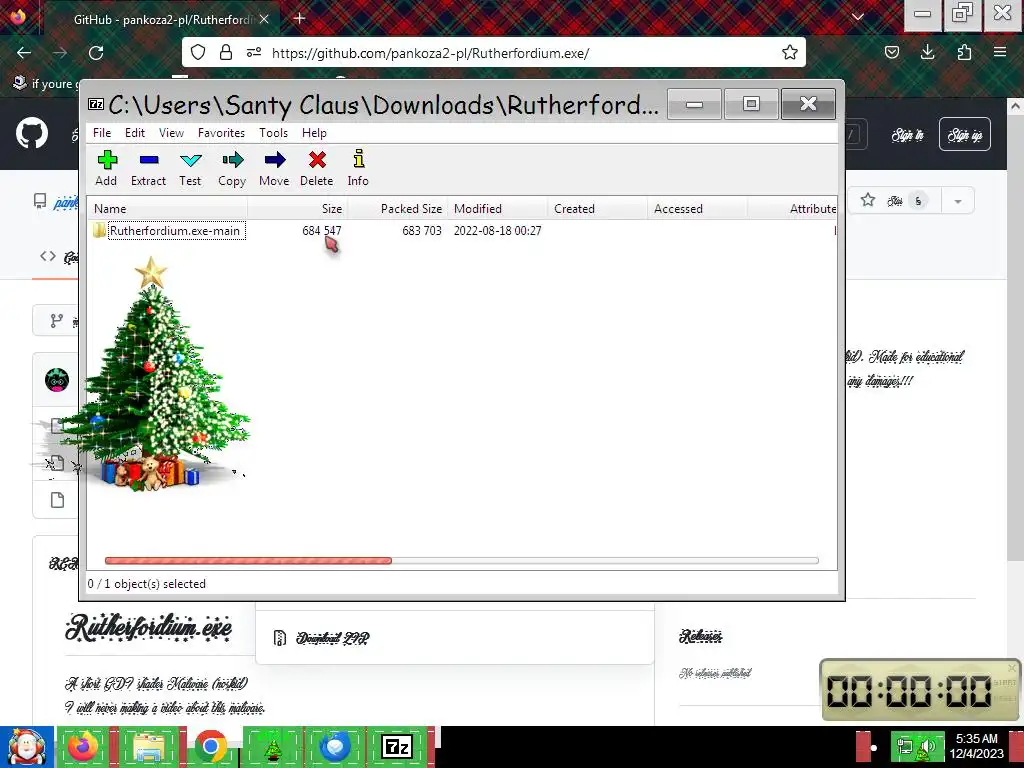The height and width of the screenshot is (768, 1024).
Task: Click the address bar URL in Firefox
Action: pos(431,53)
